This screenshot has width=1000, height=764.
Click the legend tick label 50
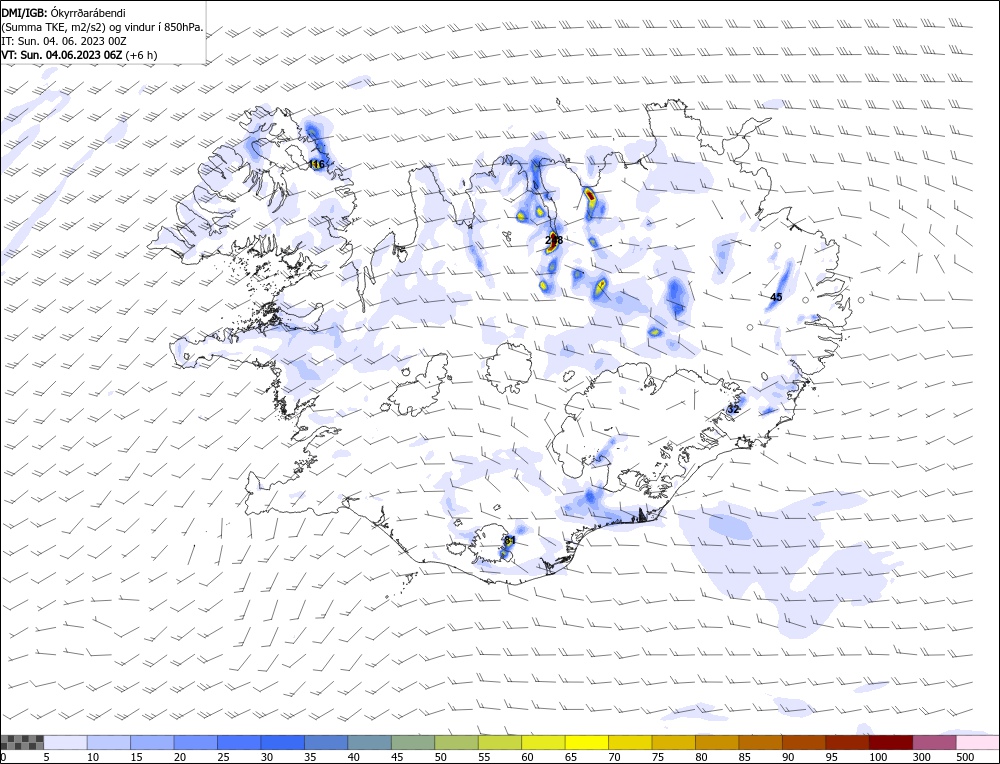[440, 757]
